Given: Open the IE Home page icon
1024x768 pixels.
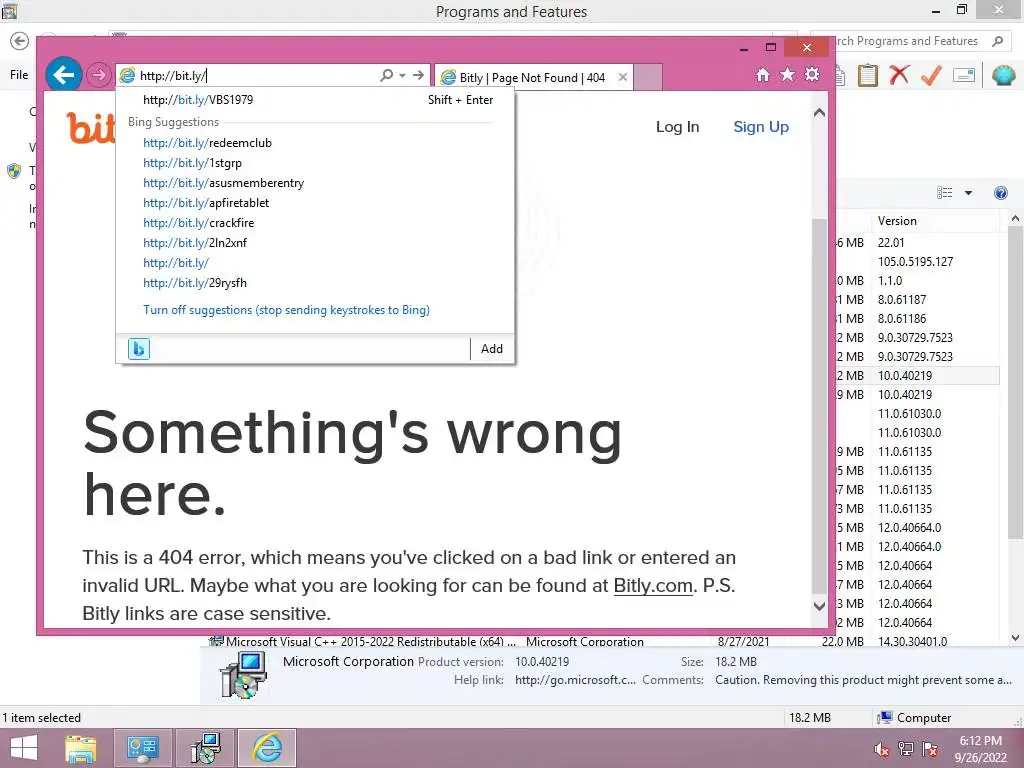Looking at the screenshot, I should coord(763,75).
